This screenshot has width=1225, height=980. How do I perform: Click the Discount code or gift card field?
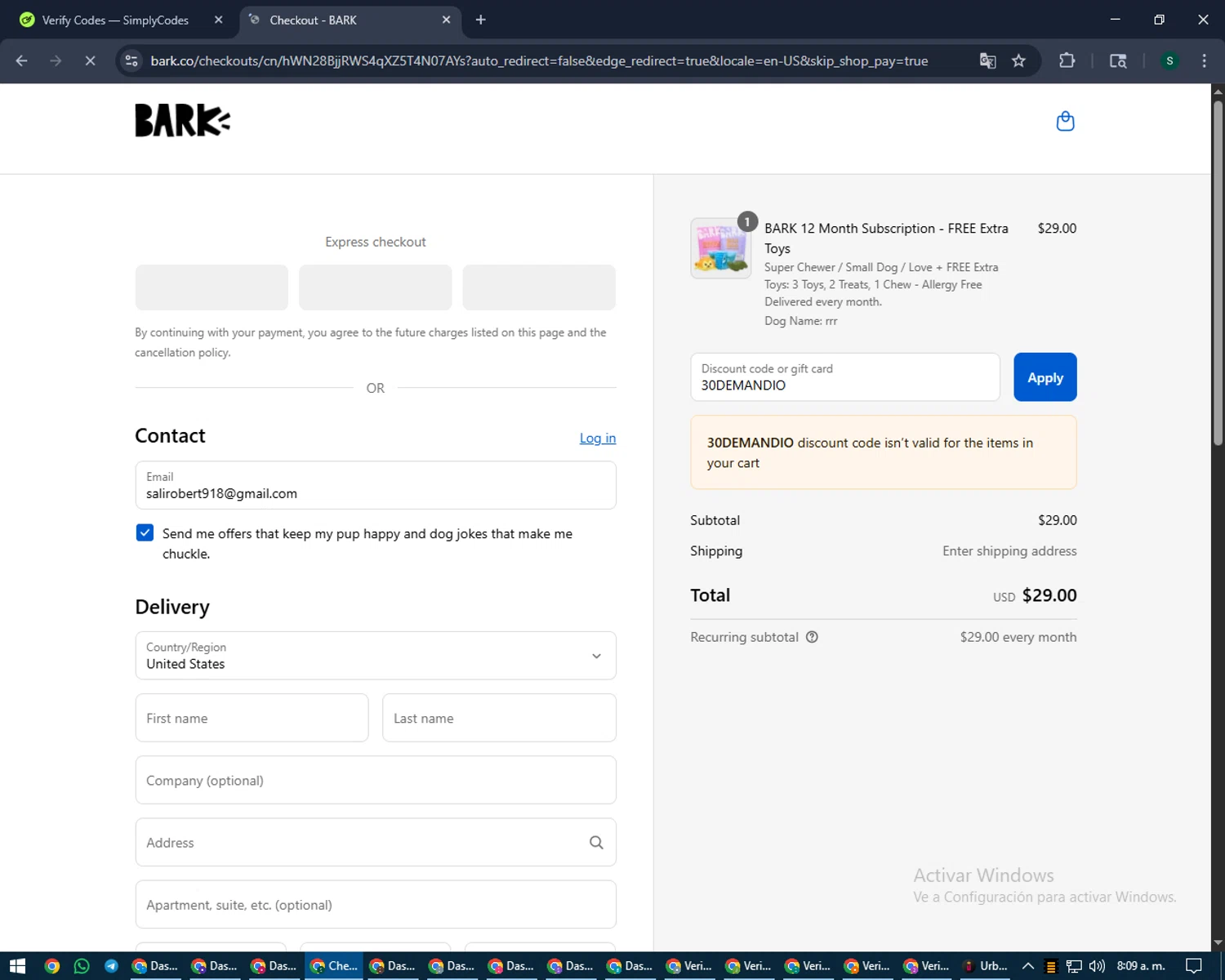(844, 377)
